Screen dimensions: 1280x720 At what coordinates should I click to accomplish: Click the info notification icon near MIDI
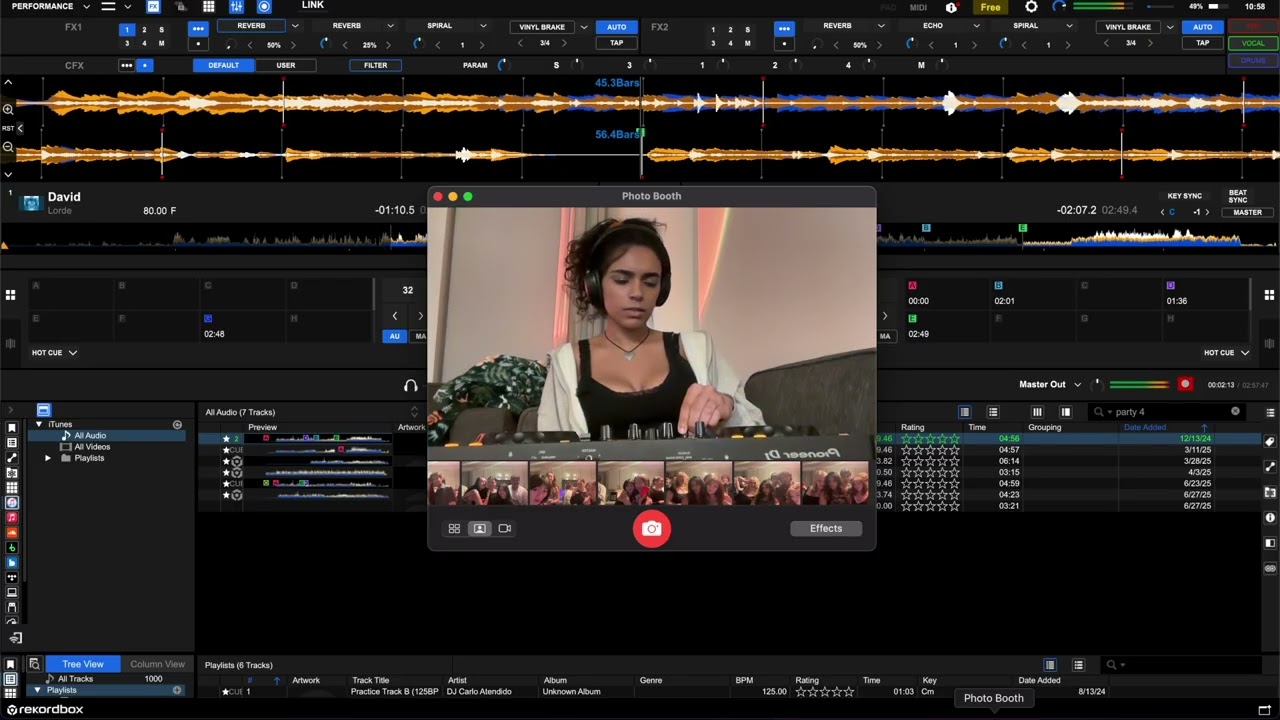tap(951, 7)
